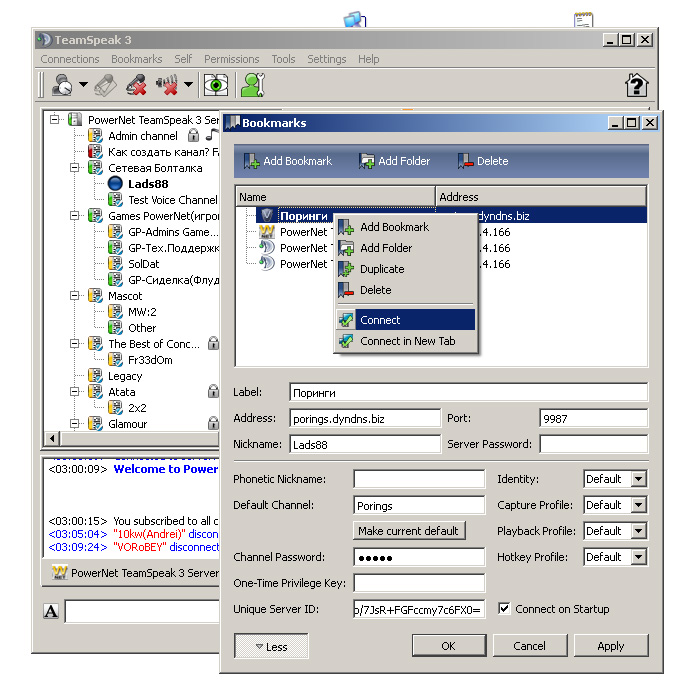This screenshot has height=700, width=700.
Task: Choose Add Bookmark from the context menu
Action: point(405,227)
